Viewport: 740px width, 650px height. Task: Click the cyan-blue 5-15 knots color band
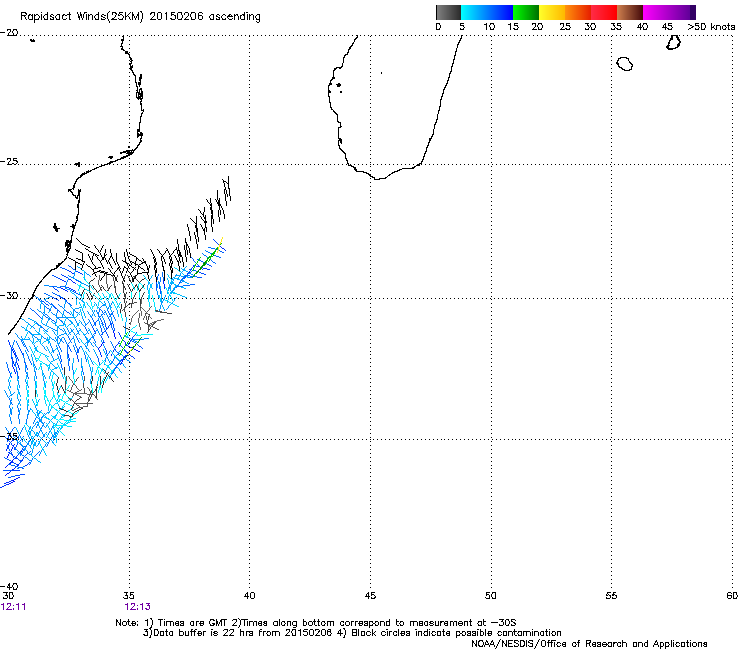(x=487, y=12)
